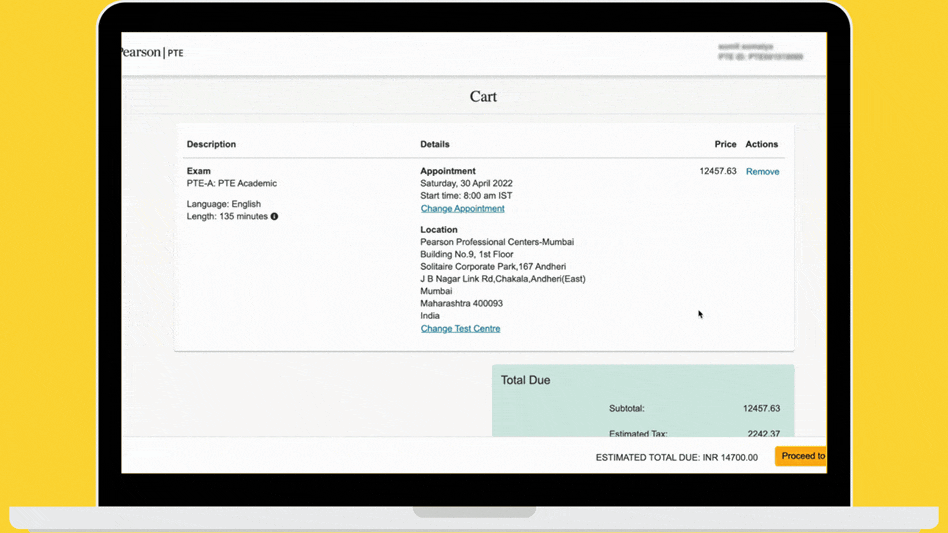
Task: Click 'Start time: 8:00 am IST'
Action: [x=466, y=196]
